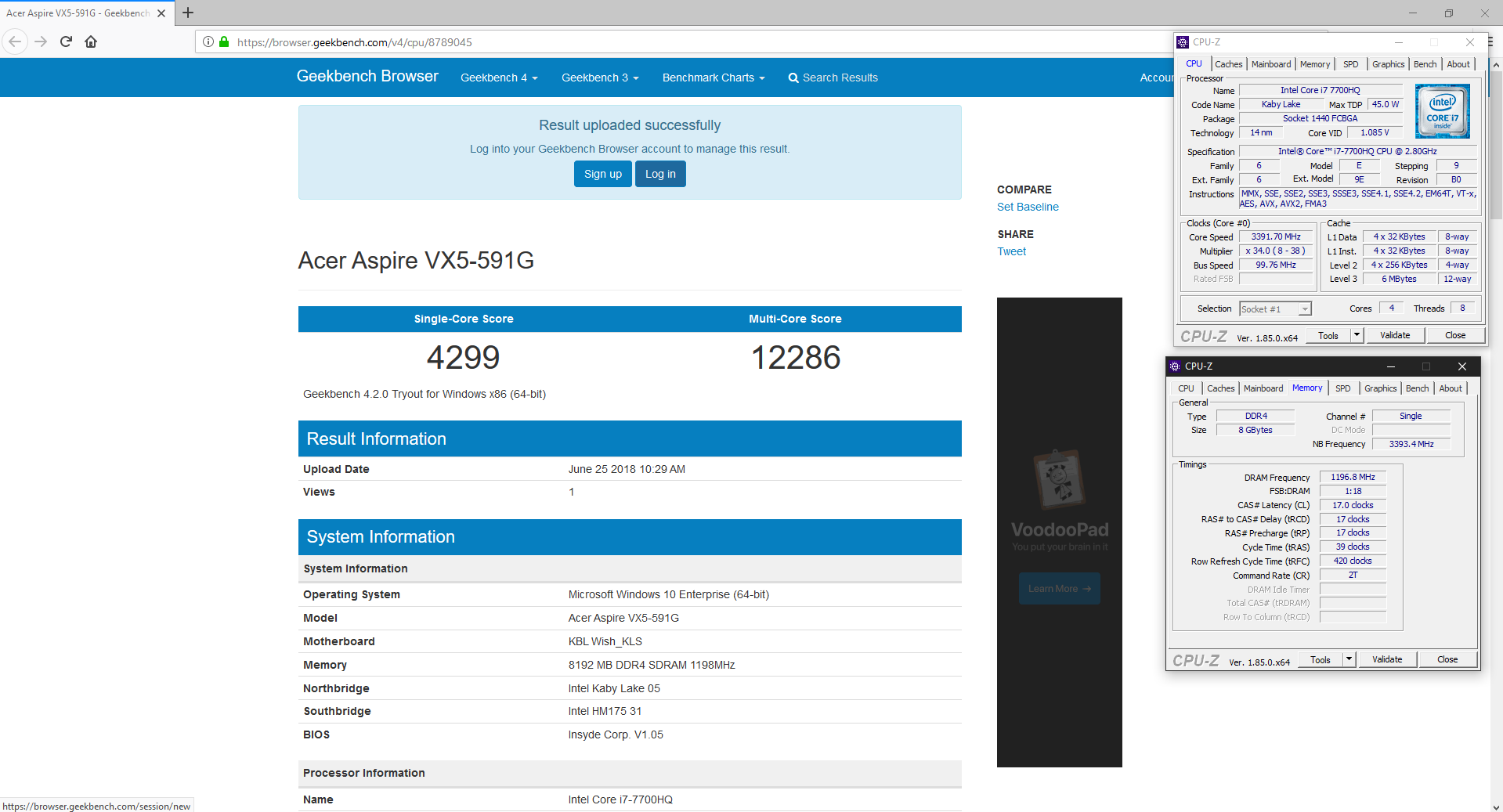The image size is (1503, 812).
Task: Click the CPU-Z app icon in lower window title bar
Action: point(1175,366)
